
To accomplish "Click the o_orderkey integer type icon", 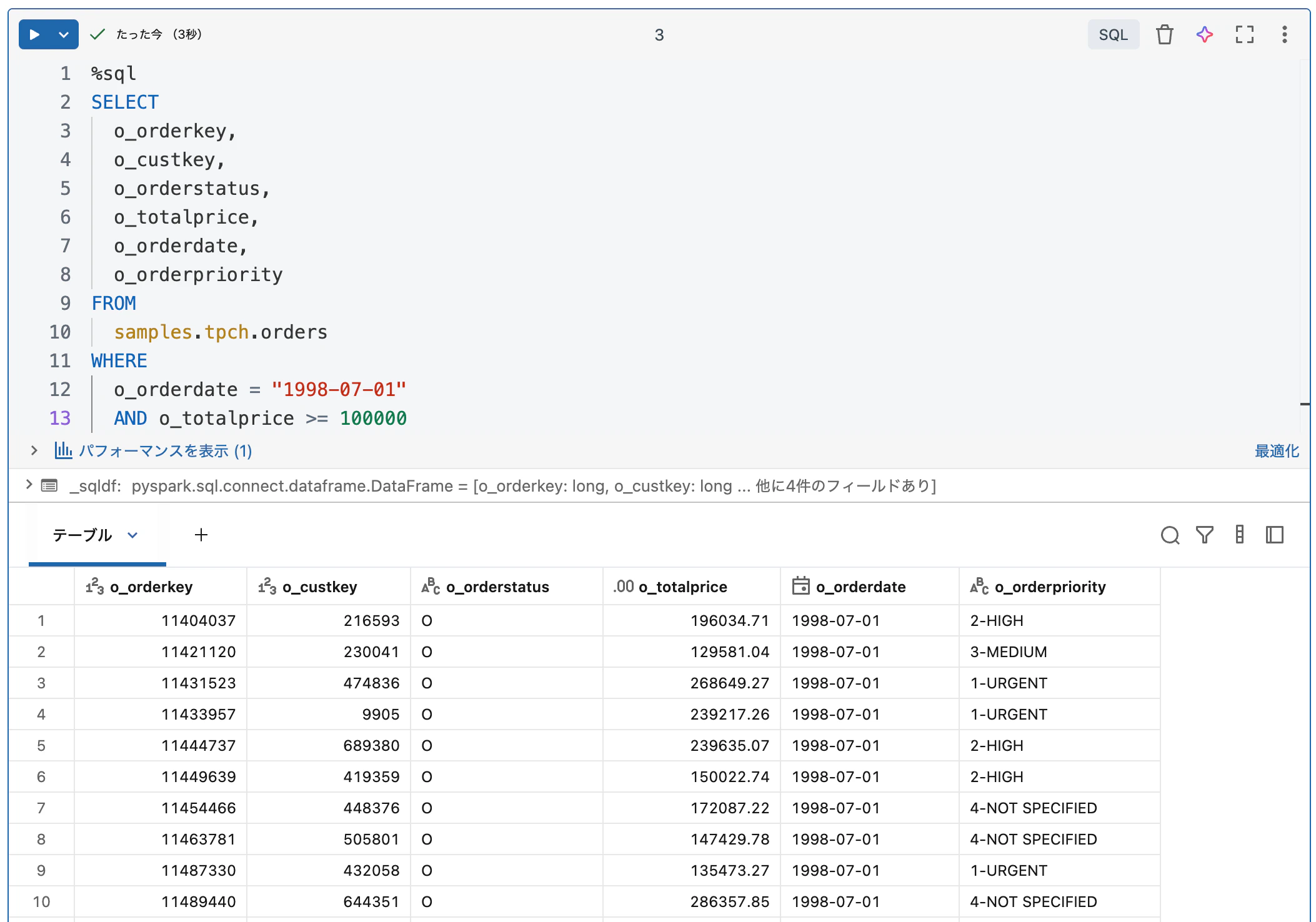I will (x=94, y=586).
